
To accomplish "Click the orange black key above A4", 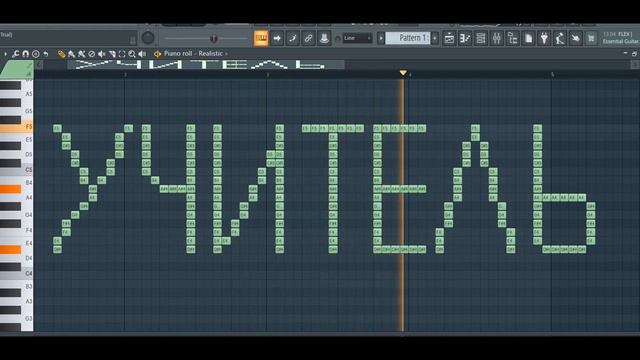I will [11, 189].
